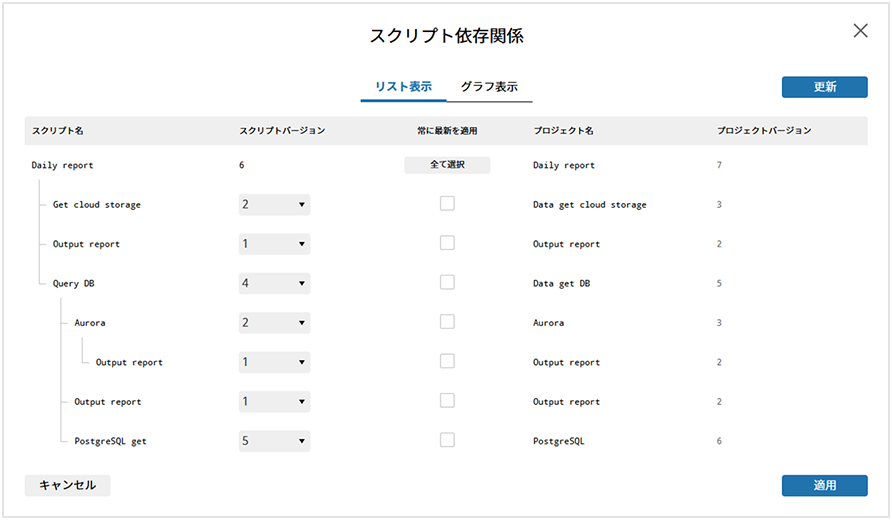This screenshot has height=522, width=892.
Task: Click the キャンセル button
Action: [67, 485]
